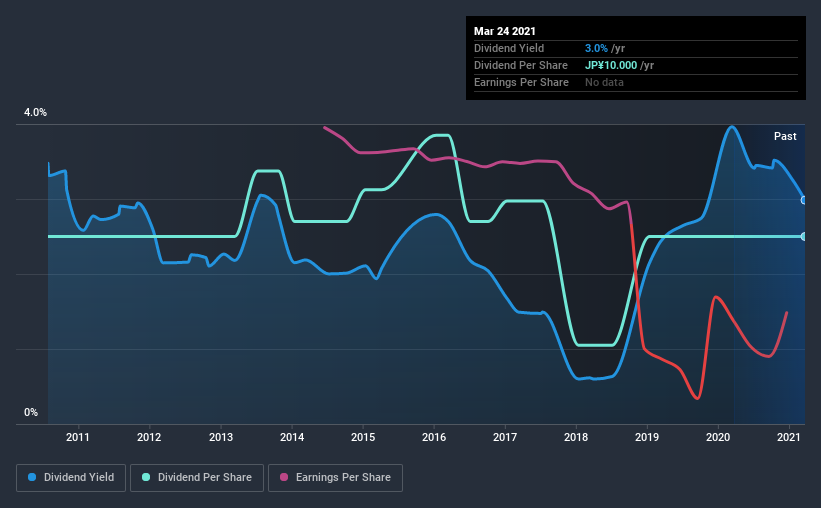Select the 2020 label on the x-axis
Screen dimensions: 821x508
click(x=718, y=437)
